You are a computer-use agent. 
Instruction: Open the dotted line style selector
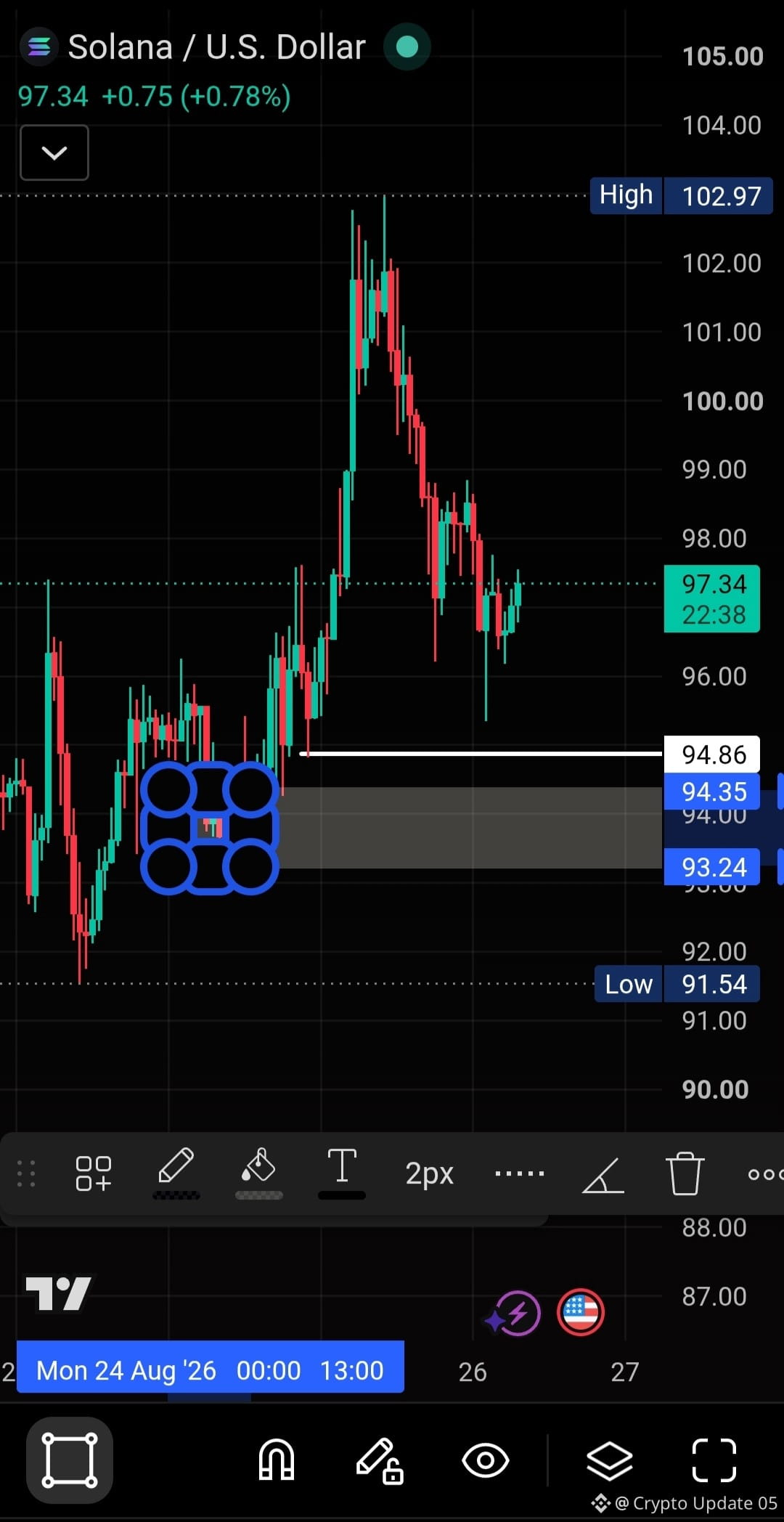click(x=519, y=1173)
